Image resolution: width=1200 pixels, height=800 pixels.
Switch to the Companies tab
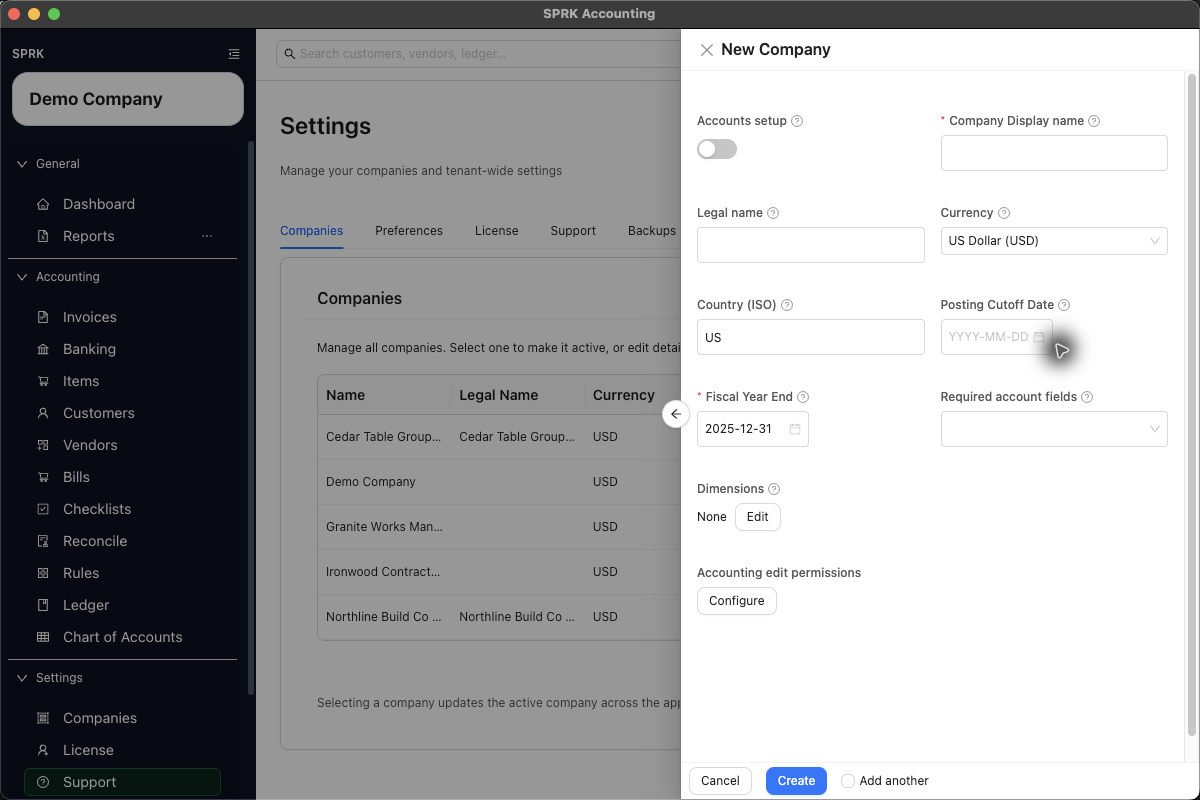(x=311, y=231)
